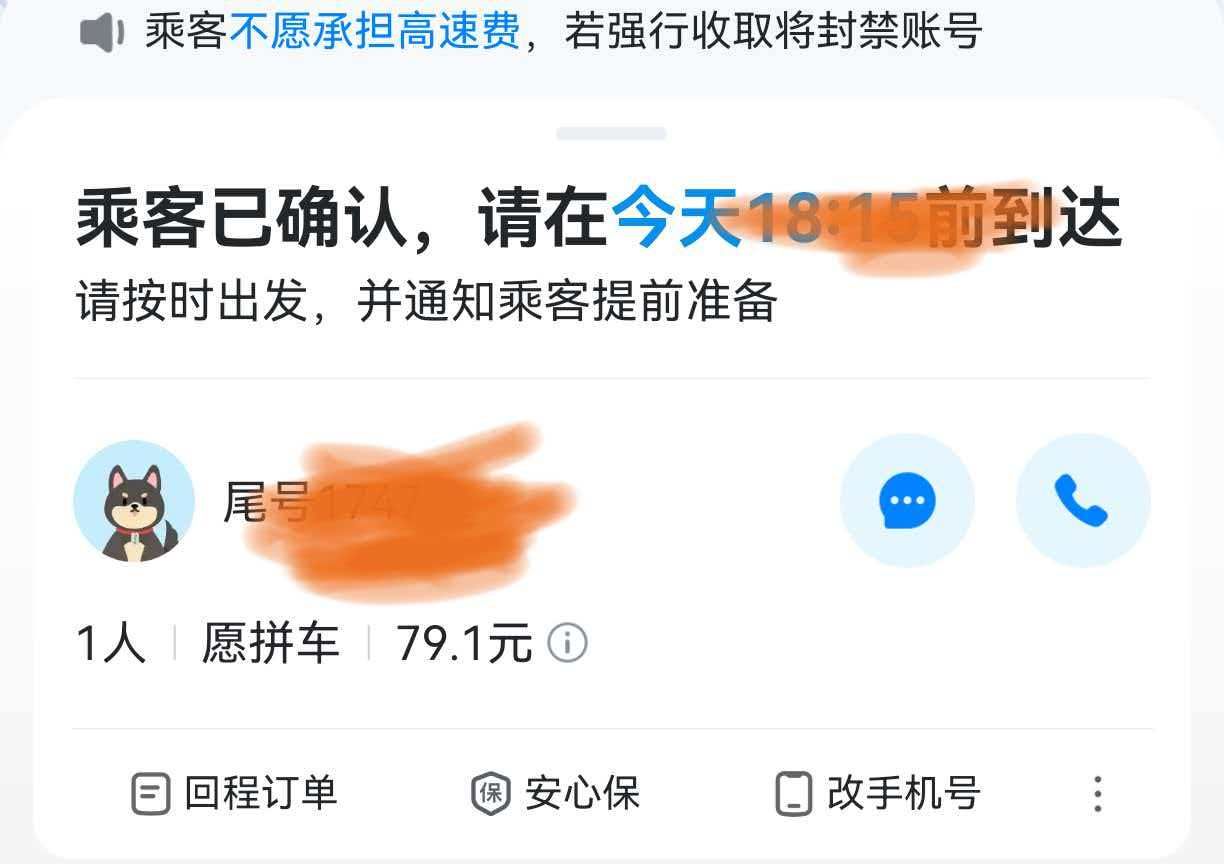The height and width of the screenshot is (864, 1224).
Task: Tap the sheet drag handle bar
Action: tap(611, 133)
